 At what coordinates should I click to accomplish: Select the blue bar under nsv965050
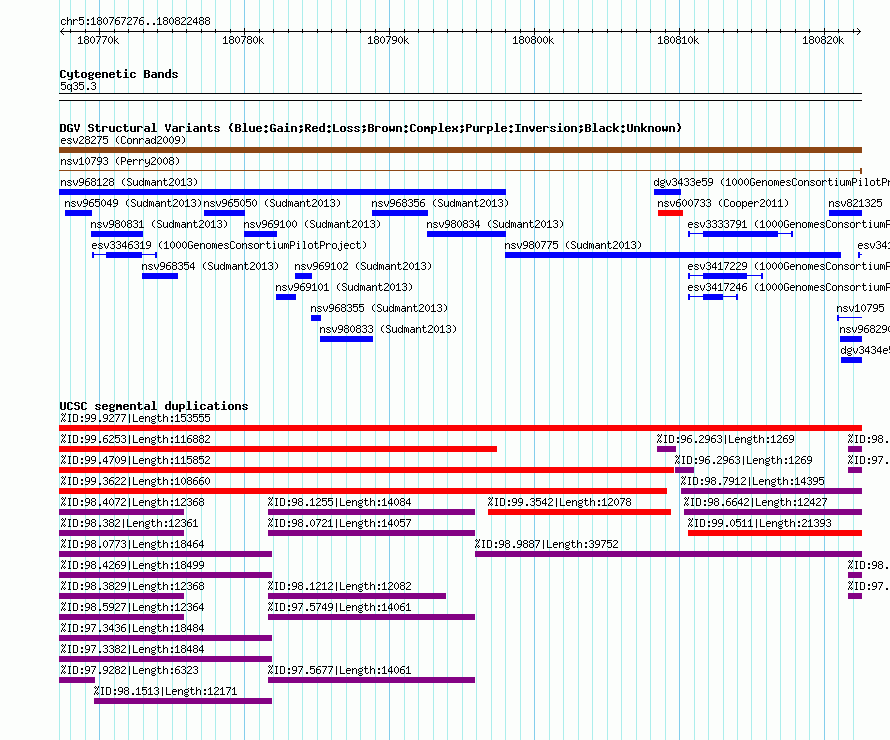224,213
